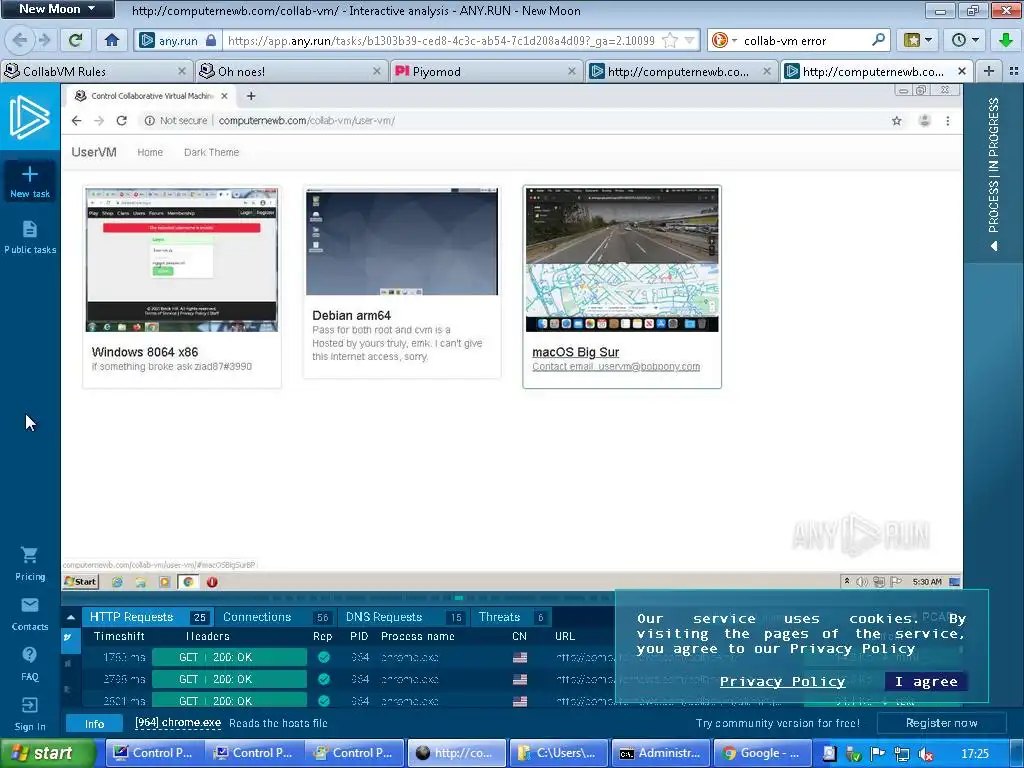
Task: Select the HTTP Requests tab
Action: (x=146, y=617)
